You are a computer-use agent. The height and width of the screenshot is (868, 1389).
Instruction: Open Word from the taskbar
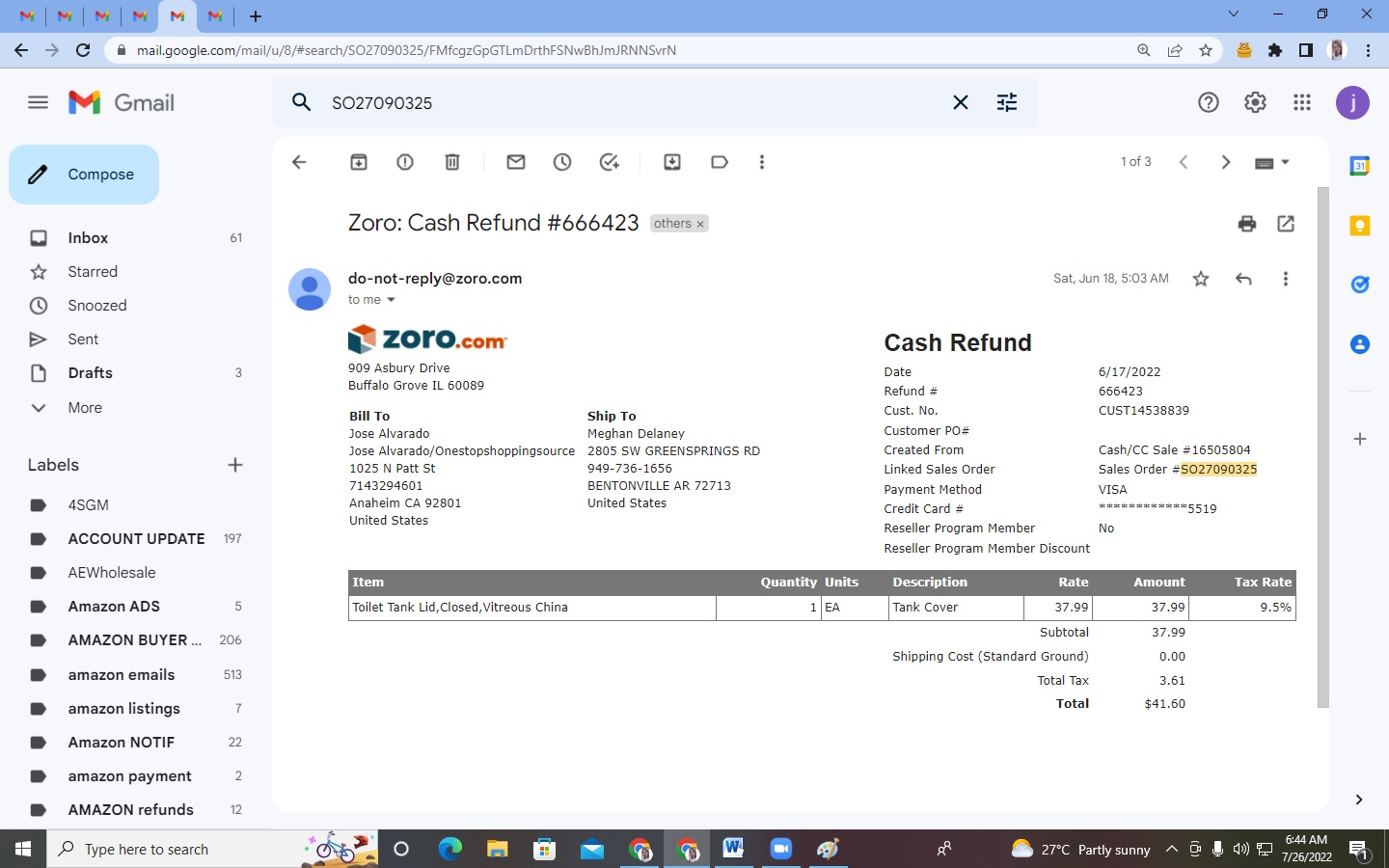point(733,849)
